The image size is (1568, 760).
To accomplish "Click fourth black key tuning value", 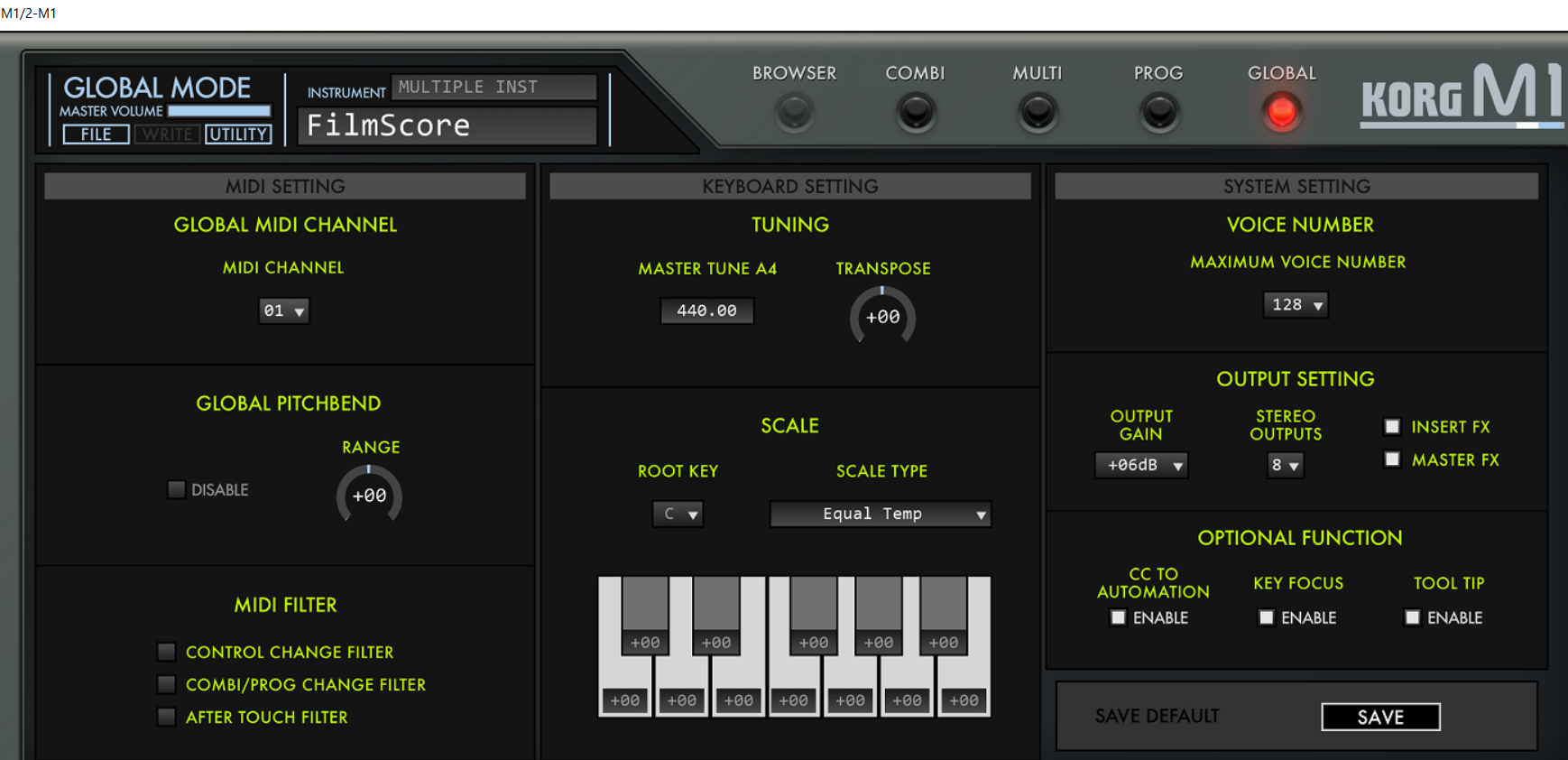I will click(x=879, y=643).
